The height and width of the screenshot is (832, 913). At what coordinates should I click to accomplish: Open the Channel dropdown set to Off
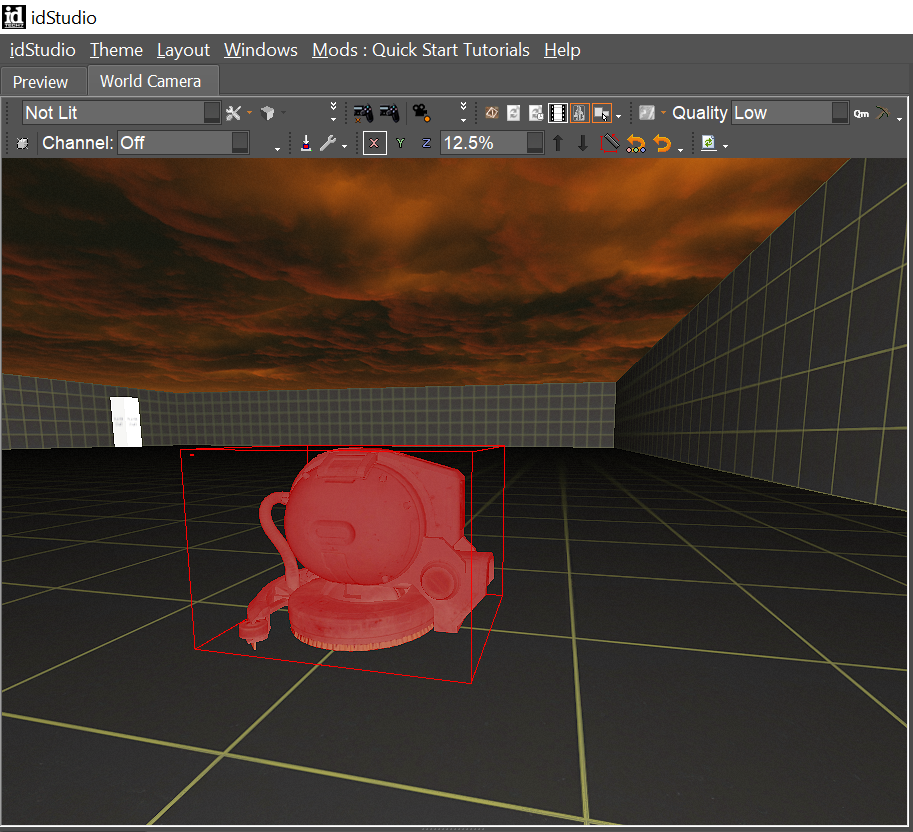point(184,143)
